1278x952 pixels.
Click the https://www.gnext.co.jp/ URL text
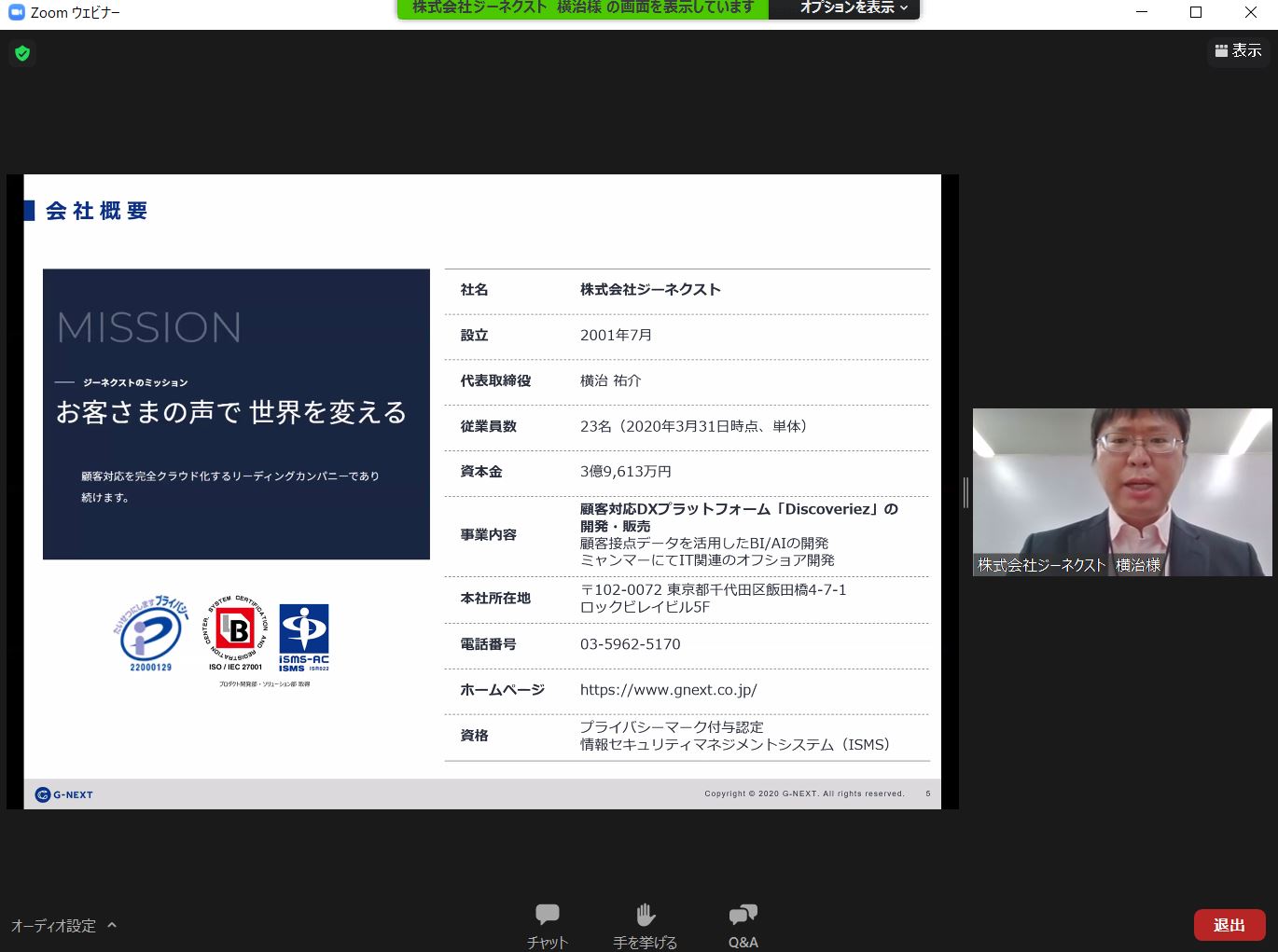coord(669,690)
